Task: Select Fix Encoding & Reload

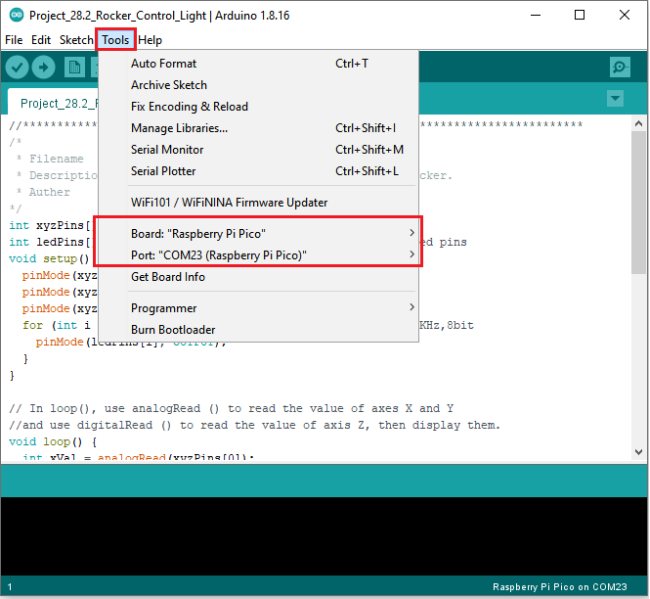Action: tap(258, 107)
